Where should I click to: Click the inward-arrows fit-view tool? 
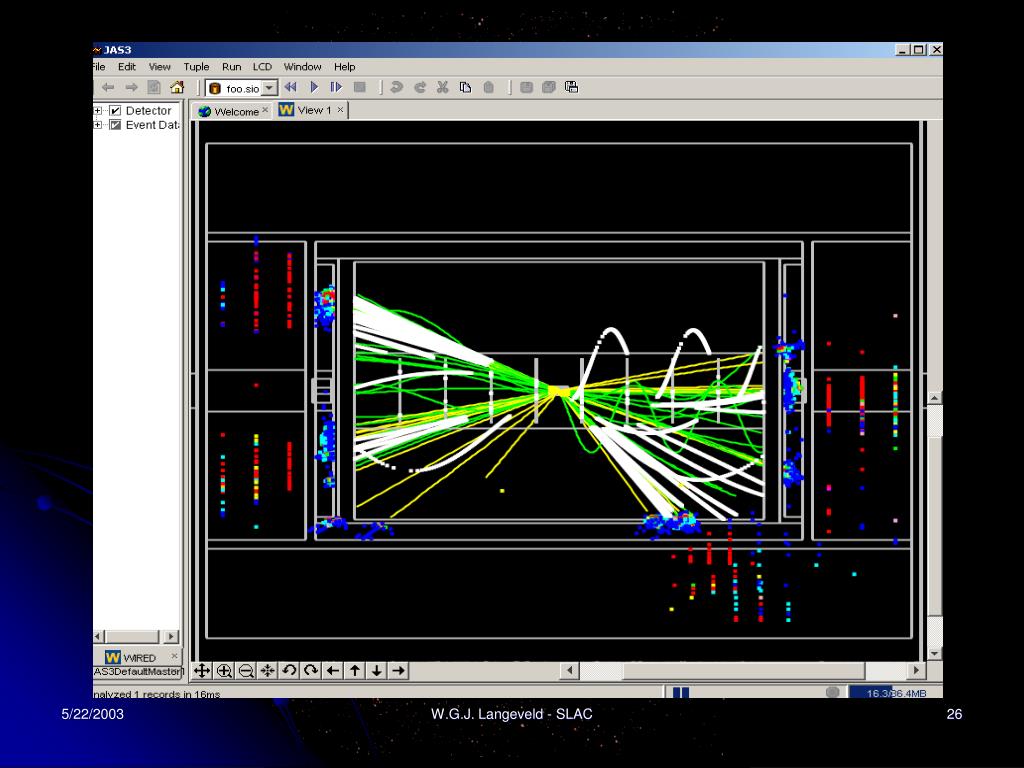coord(268,671)
